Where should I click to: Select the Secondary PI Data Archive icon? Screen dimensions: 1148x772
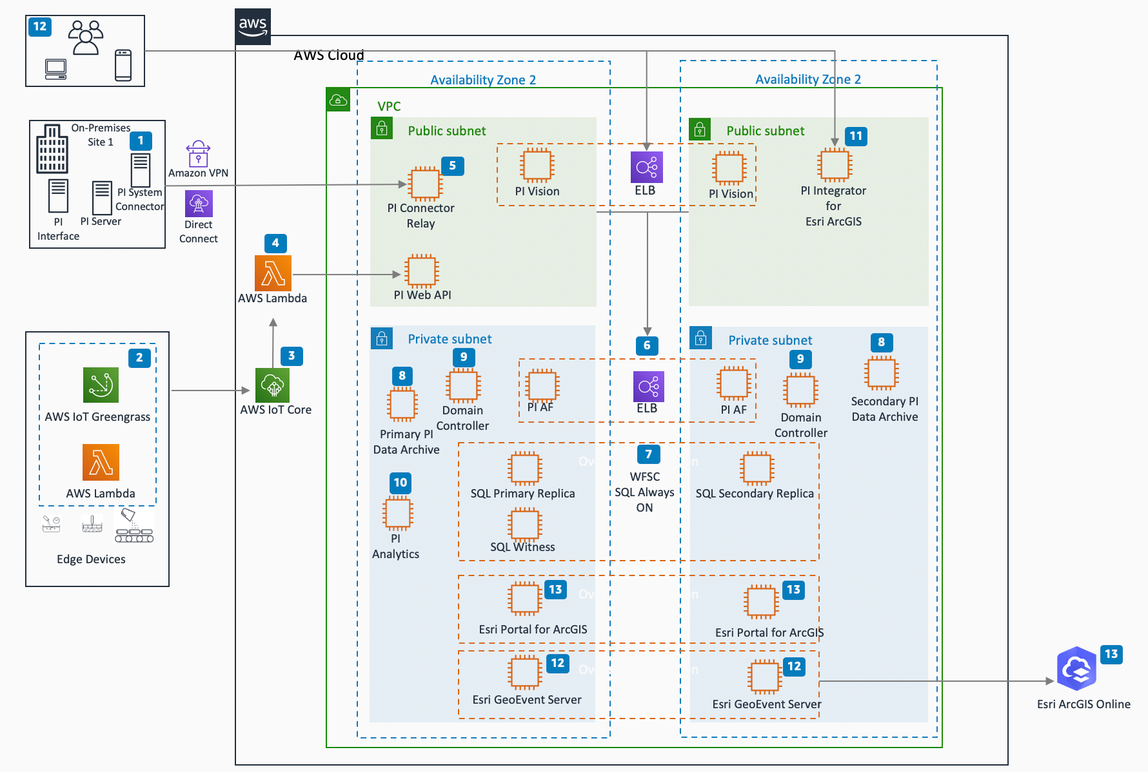pyautogui.click(x=881, y=373)
